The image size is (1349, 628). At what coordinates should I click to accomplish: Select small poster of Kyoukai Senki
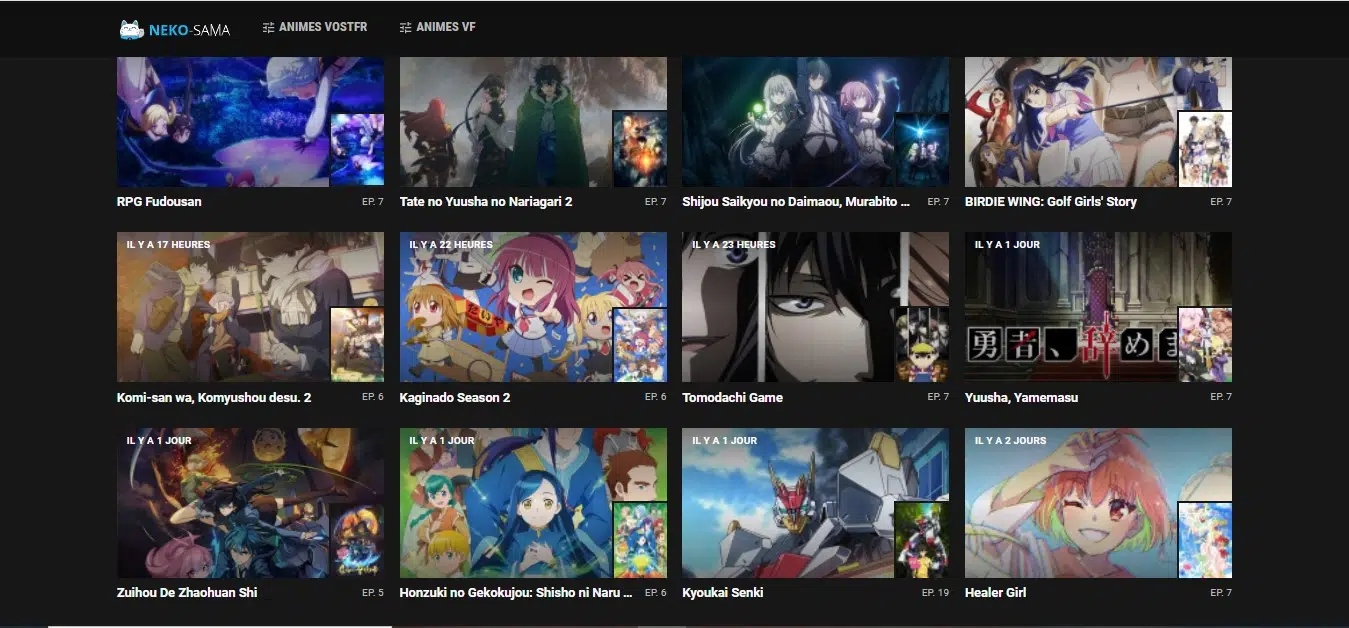[x=922, y=540]
